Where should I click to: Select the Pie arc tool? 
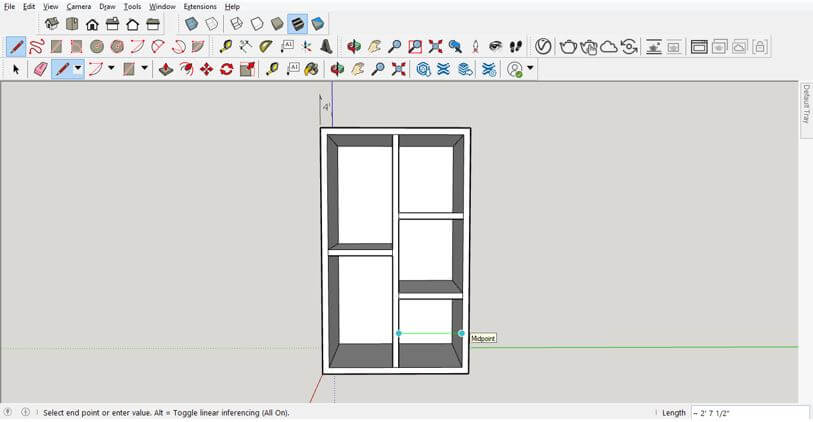pyautogui.click(x=198, y=47)
